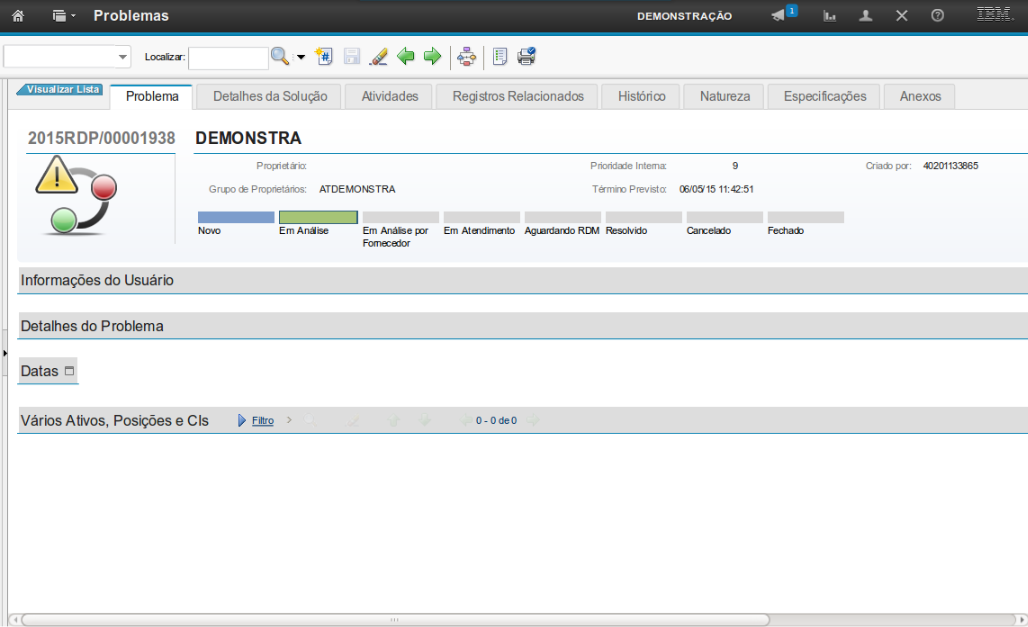Click the Home icon in header
1028x627 pixels.
point(17,16)
